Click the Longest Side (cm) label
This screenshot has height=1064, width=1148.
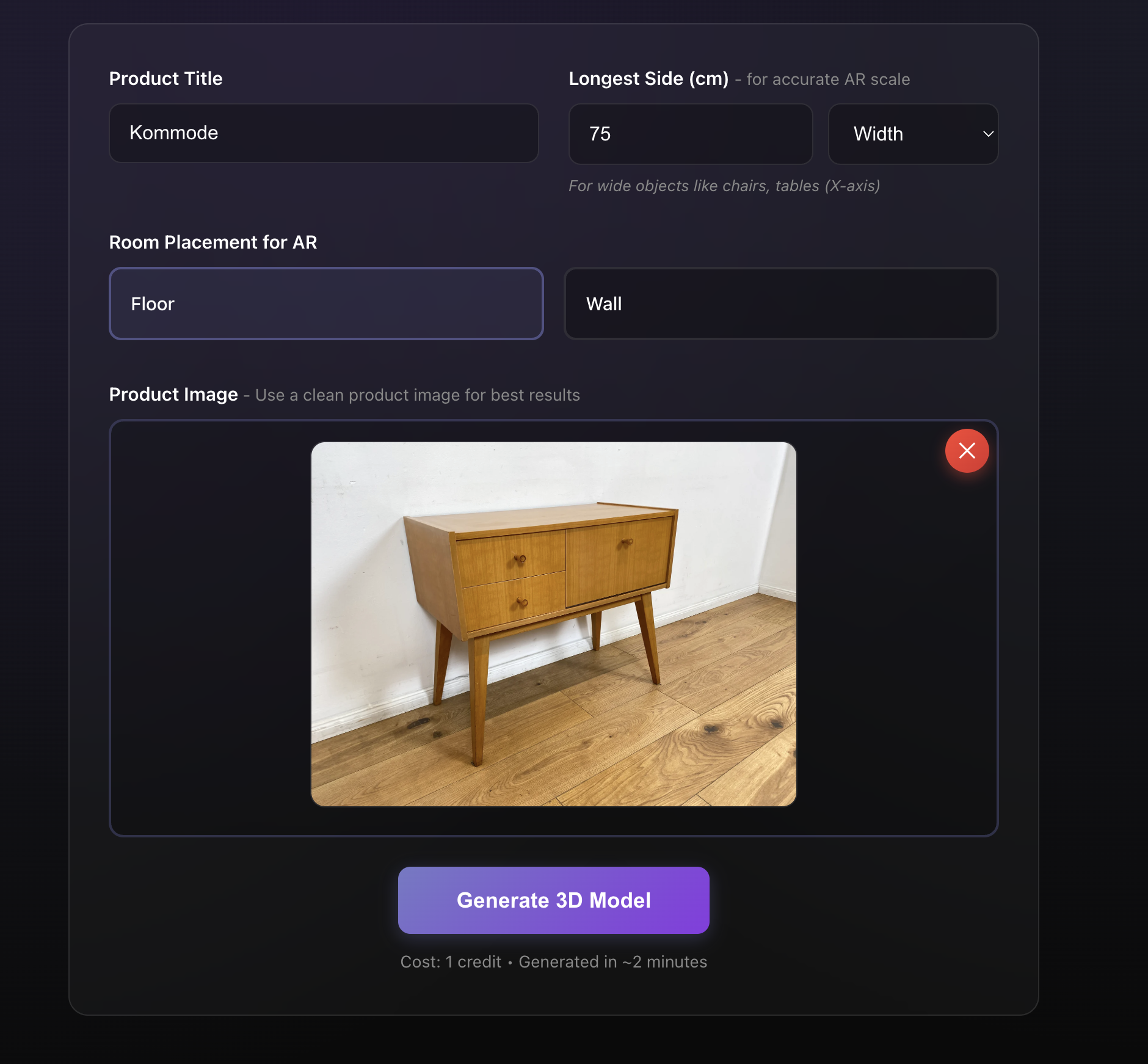point(648,79)
